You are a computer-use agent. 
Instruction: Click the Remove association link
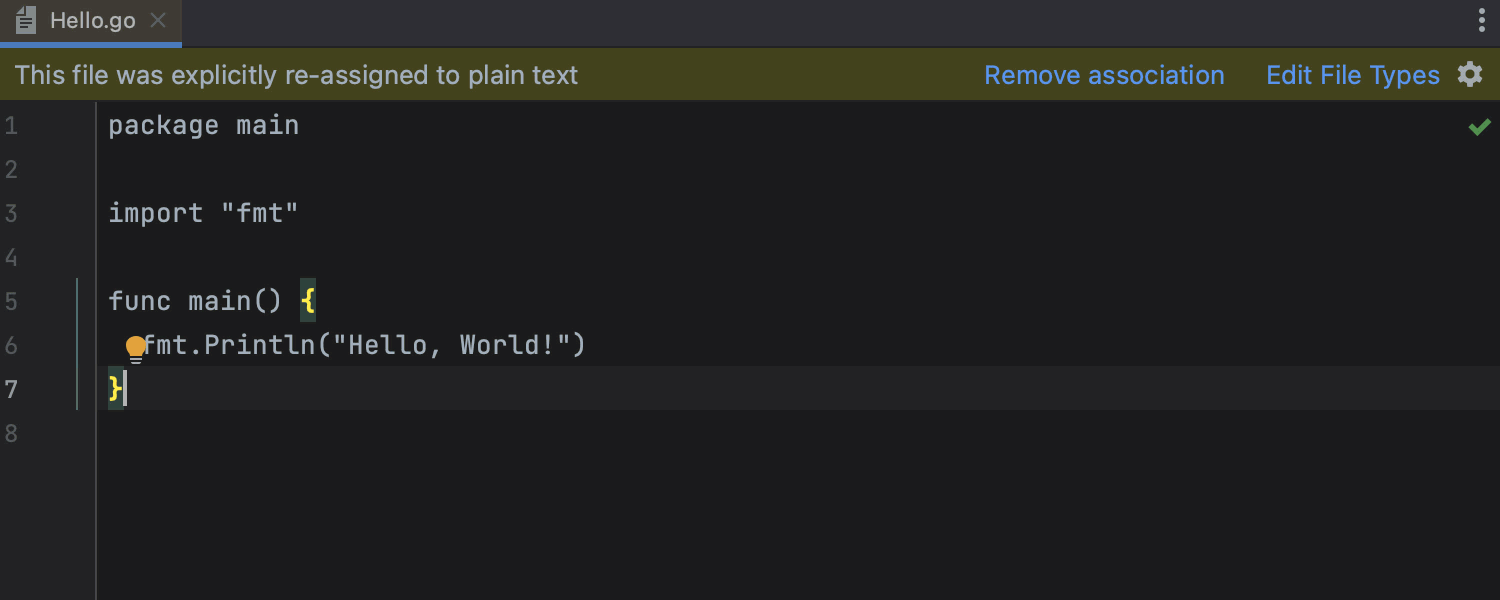pyautogui.click(x=1104, y=75)
